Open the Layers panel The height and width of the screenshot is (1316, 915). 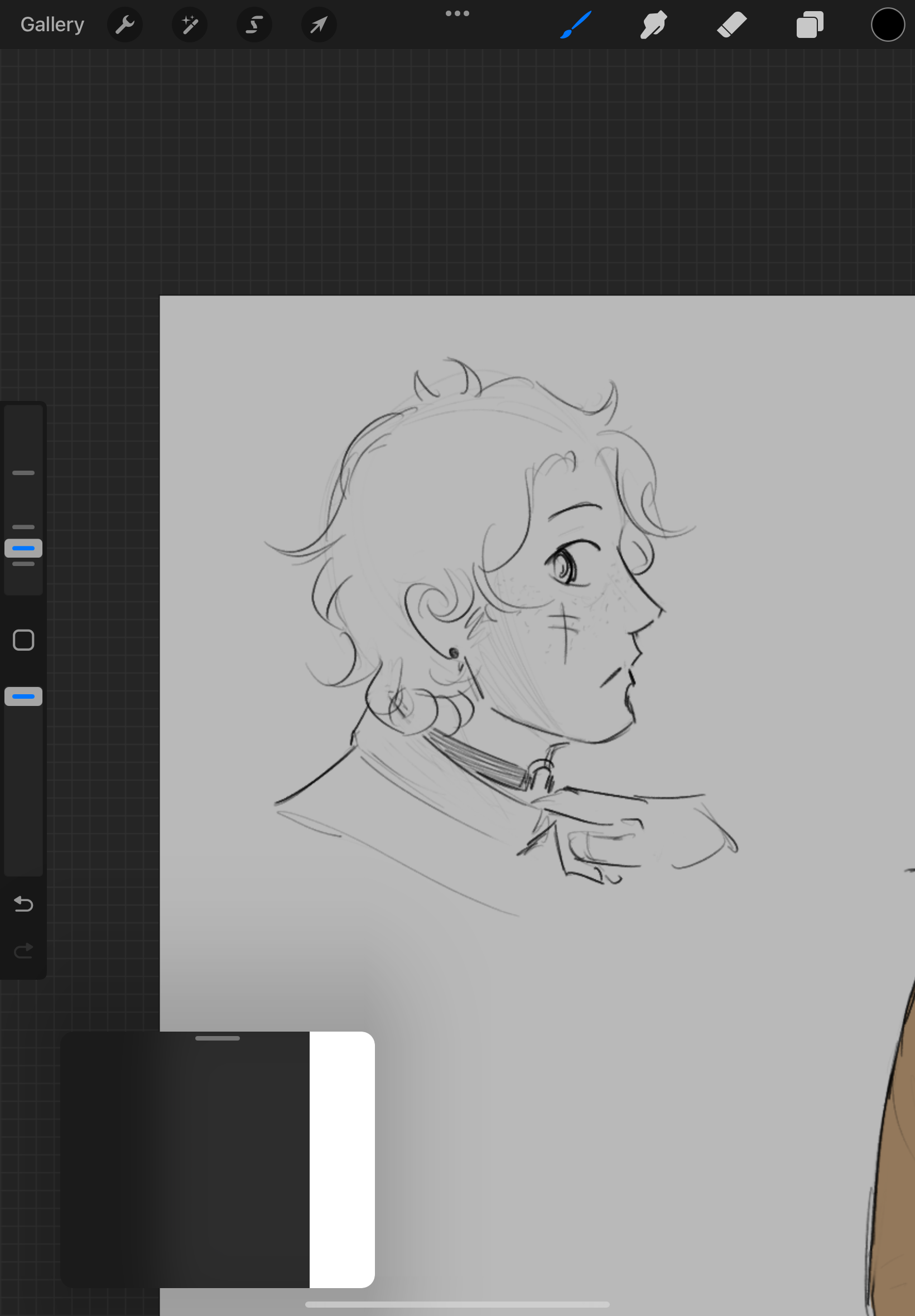(810, 25)
